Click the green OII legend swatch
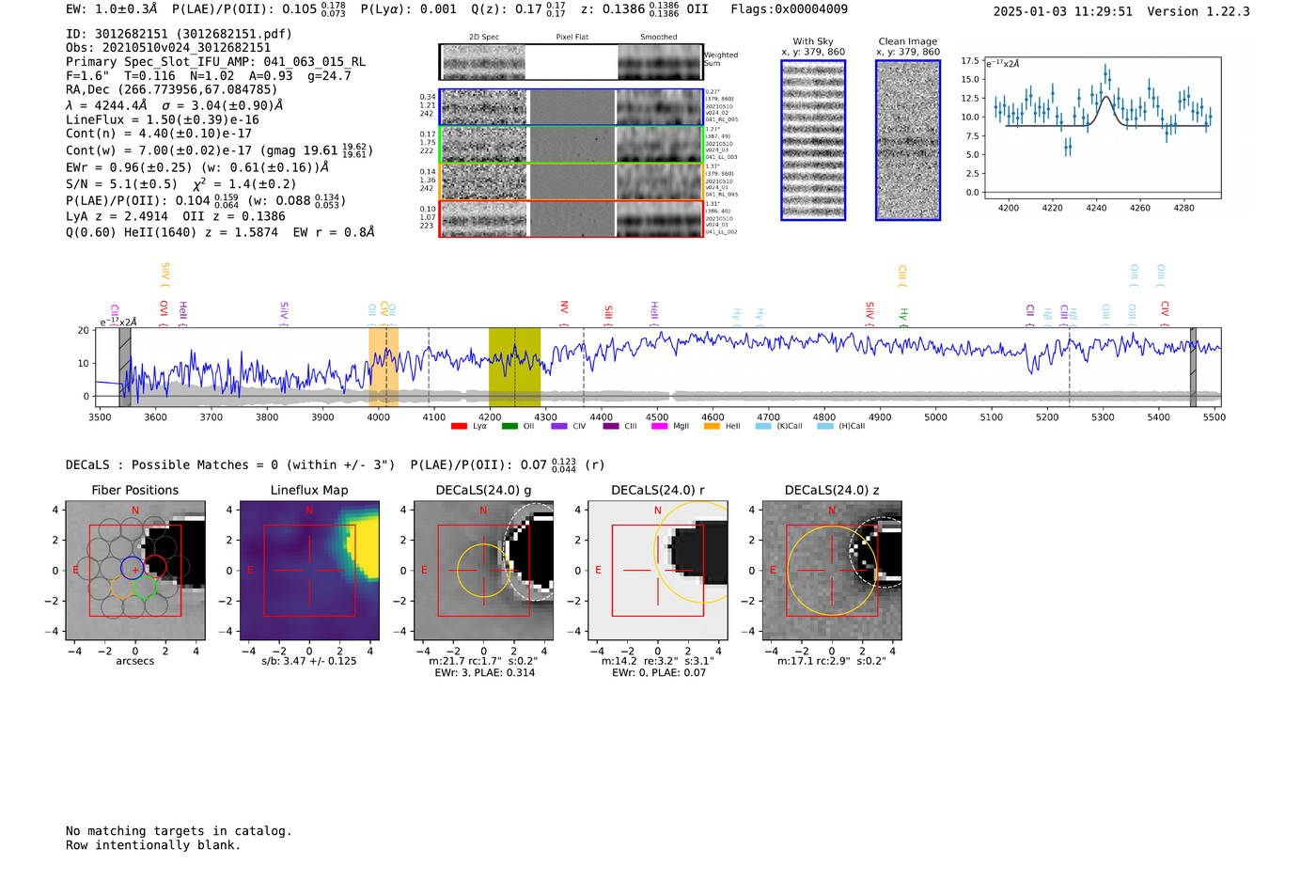This screenshot has width=1316, height=896. (x=509, y=426)
